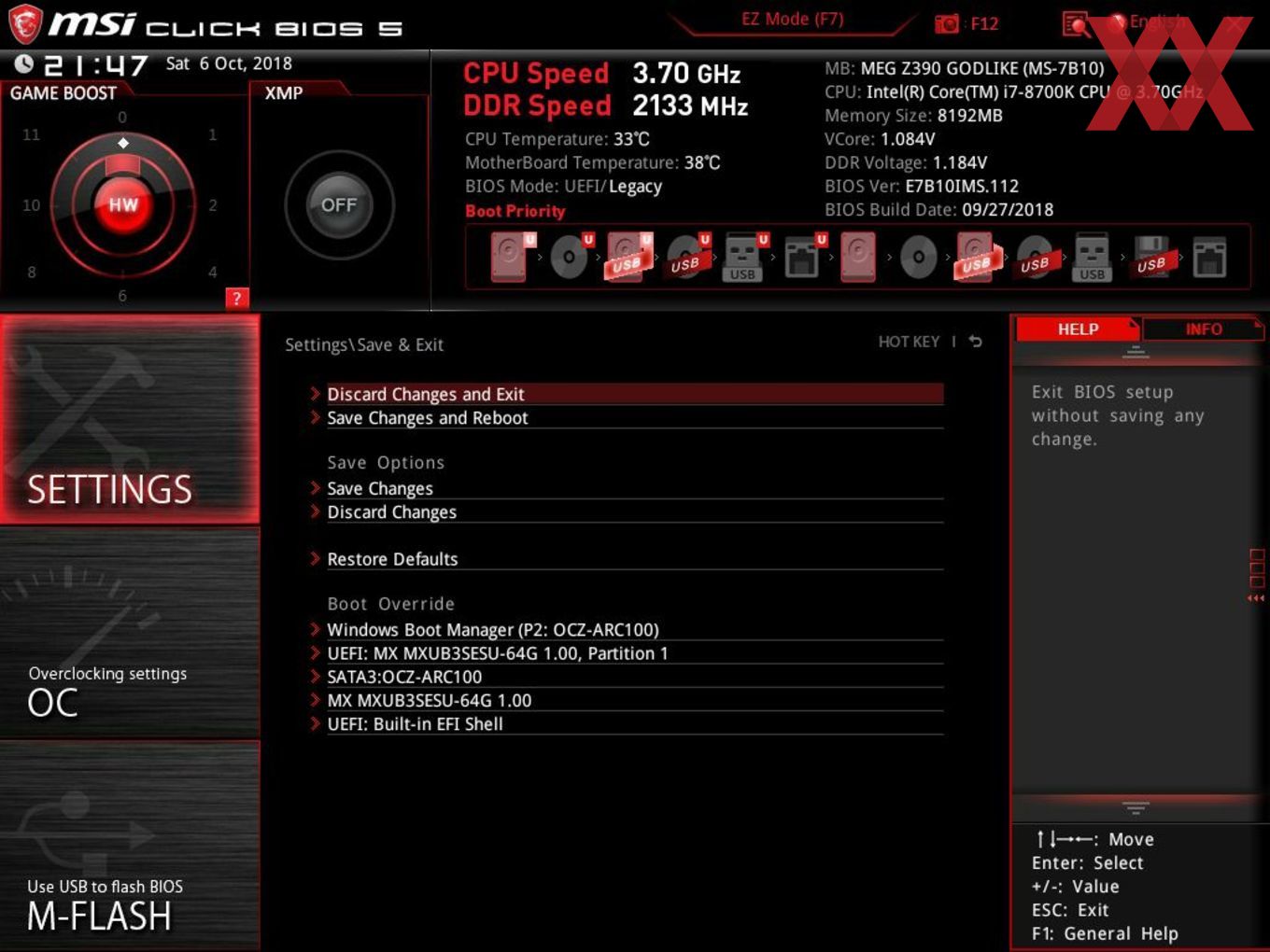The height and width of the screenshot is (952, 1270).
Task: Click the chevron beside SATA3:OCZ-ARC100
Action: tap(316, 676)
